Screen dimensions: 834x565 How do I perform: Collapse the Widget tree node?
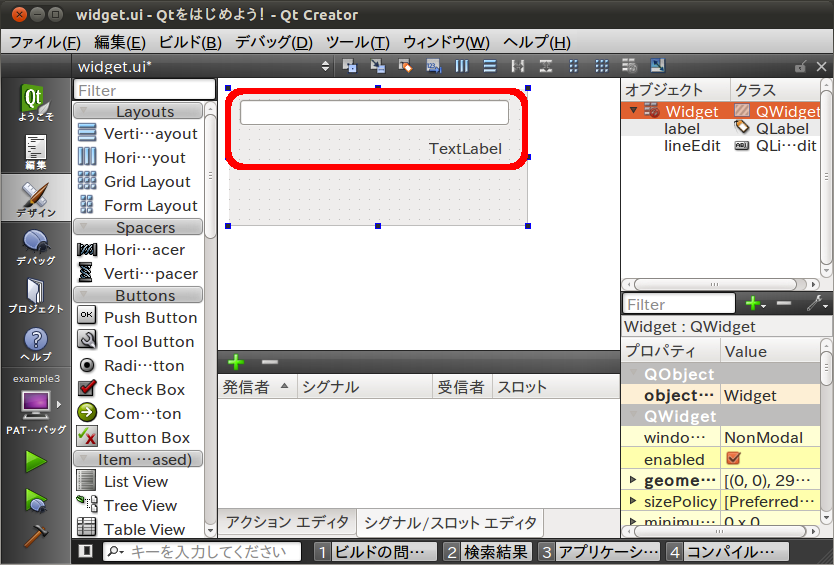pyautogui.click(x=632, y=111)
